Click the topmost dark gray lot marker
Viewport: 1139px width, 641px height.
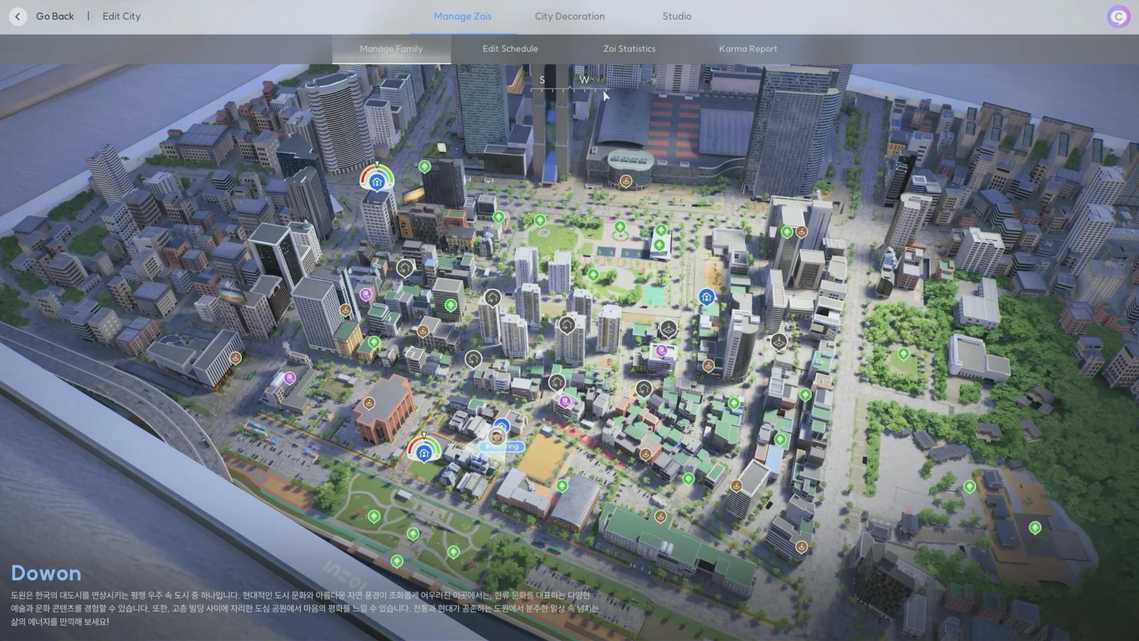tap(405, 268)
